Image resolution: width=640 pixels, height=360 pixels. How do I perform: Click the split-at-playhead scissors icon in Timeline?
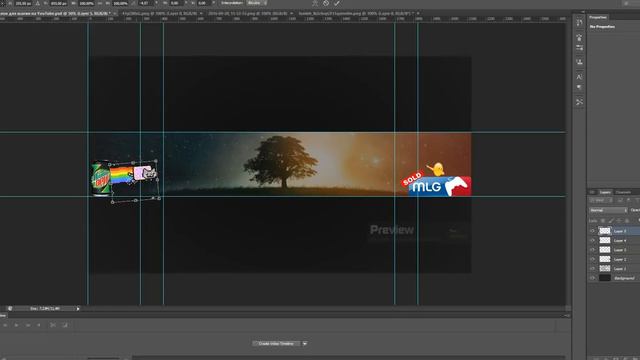point(53,325)
